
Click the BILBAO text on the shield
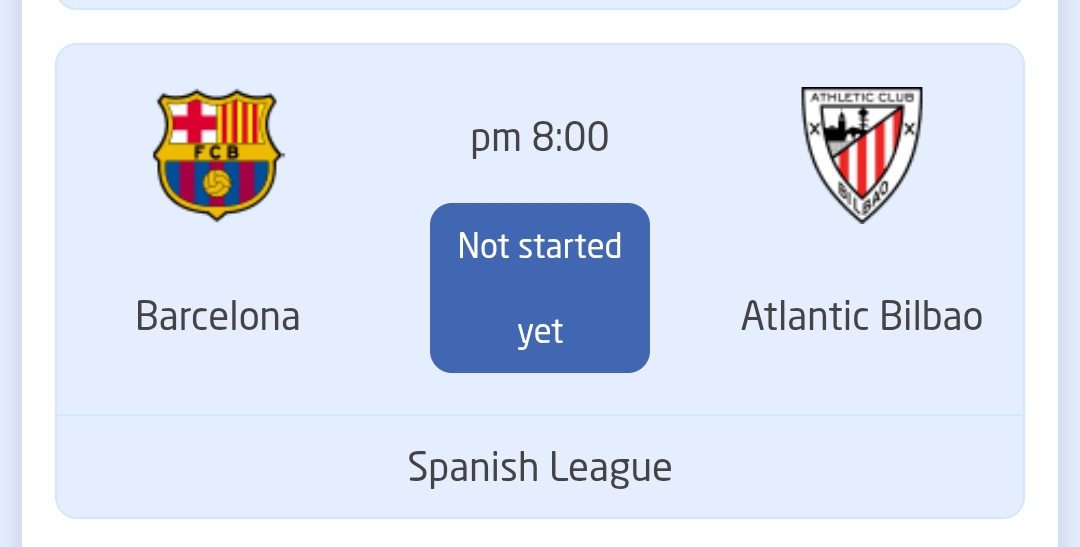(862, 198)
